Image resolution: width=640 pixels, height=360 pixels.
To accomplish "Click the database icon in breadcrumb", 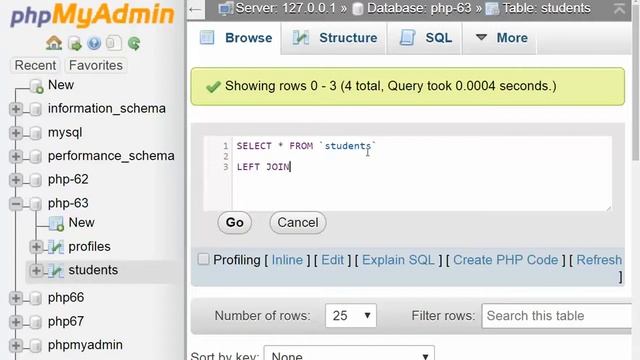I will (358, 9).
